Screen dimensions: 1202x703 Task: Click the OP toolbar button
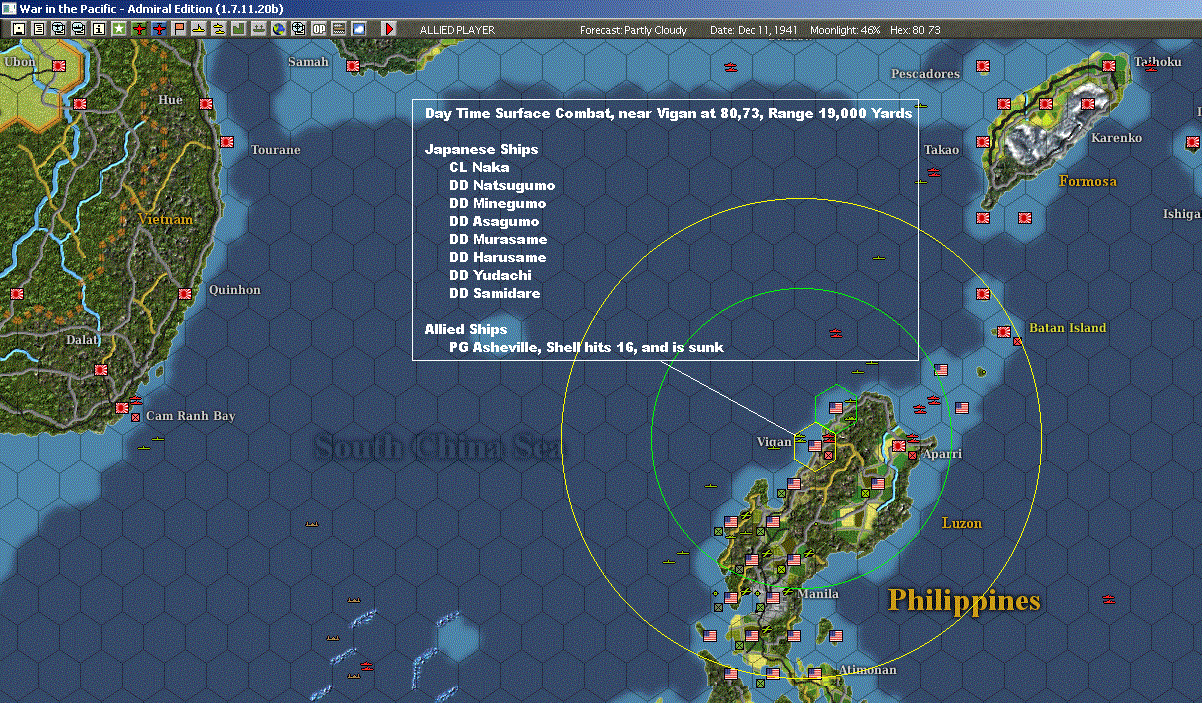pyautogui.click(x=319, y=29)
